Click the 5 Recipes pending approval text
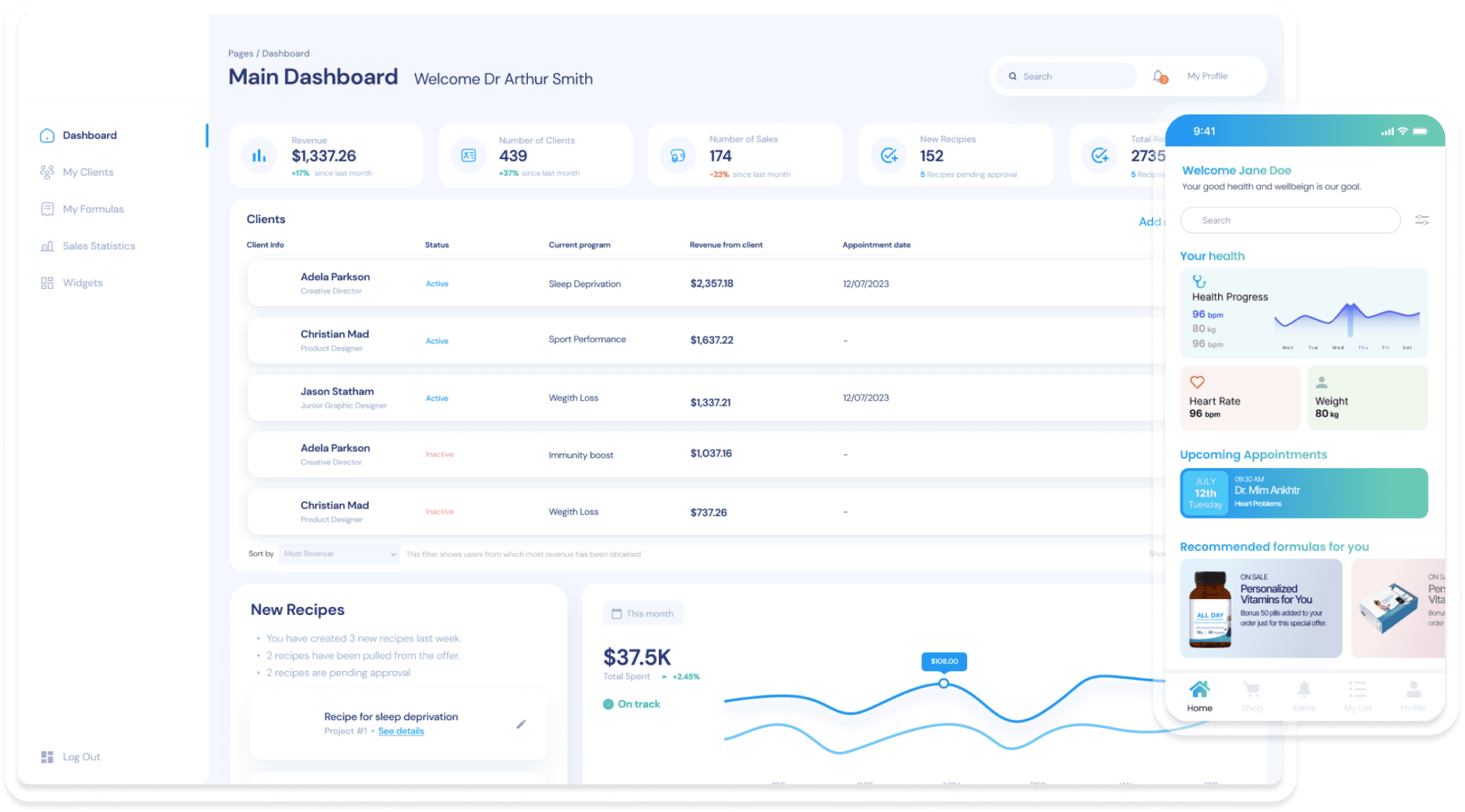The width and height of the screenshot is (1465, 812). 968,174
